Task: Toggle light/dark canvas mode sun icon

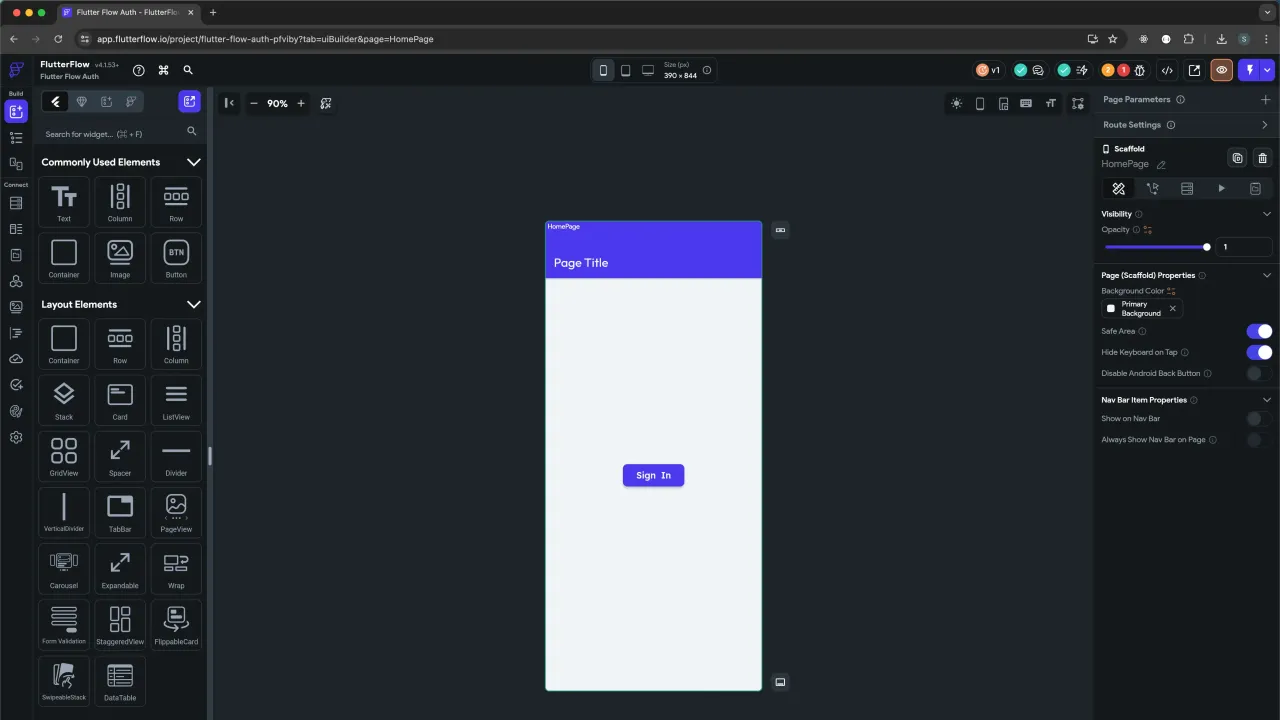Action: [957, 103]
